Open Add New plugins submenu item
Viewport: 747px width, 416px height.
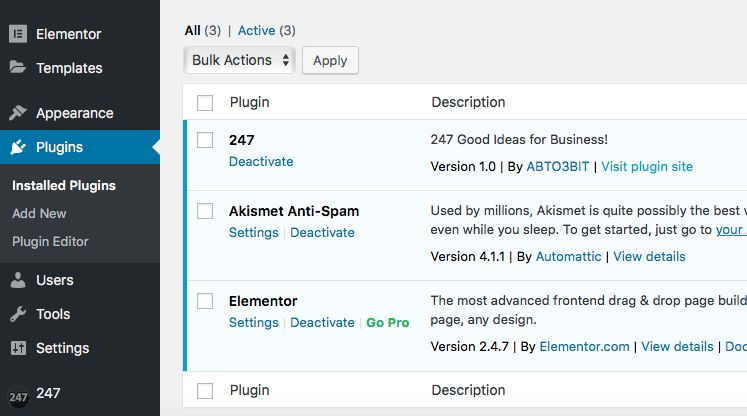click(39, 213)
